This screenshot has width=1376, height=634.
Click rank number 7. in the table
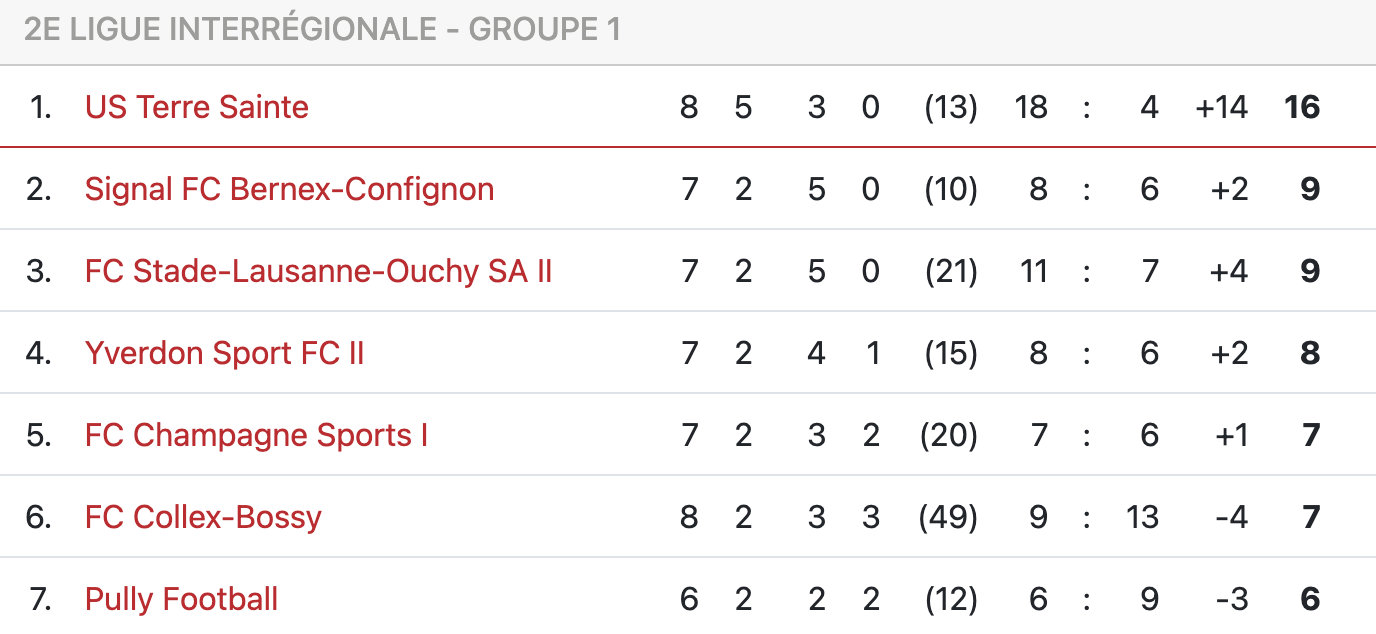click(41, 599)
